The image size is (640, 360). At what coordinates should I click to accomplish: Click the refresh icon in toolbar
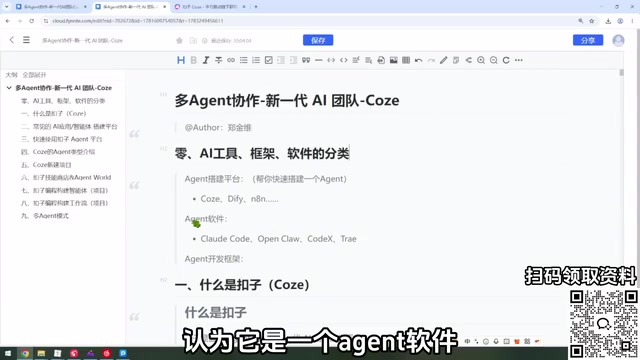(x=506, y=60)
